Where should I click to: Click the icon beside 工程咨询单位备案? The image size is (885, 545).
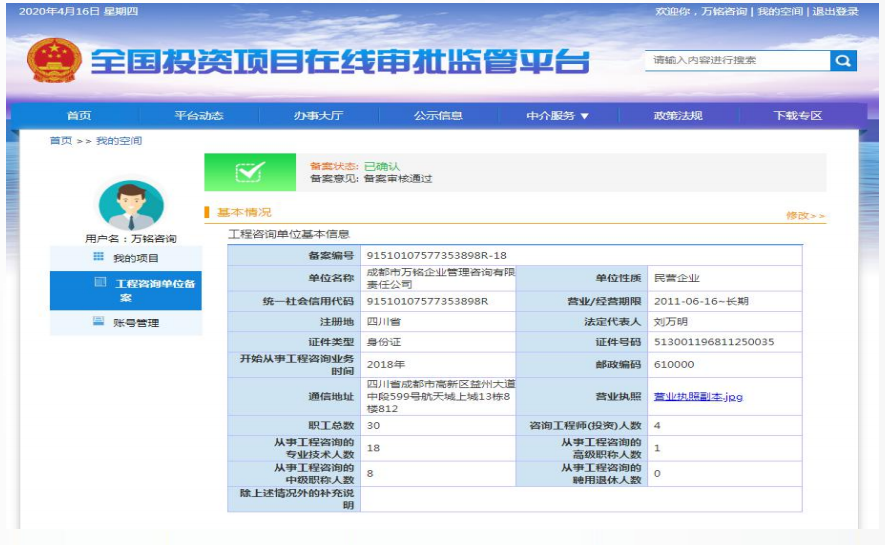tap(100, 283)
